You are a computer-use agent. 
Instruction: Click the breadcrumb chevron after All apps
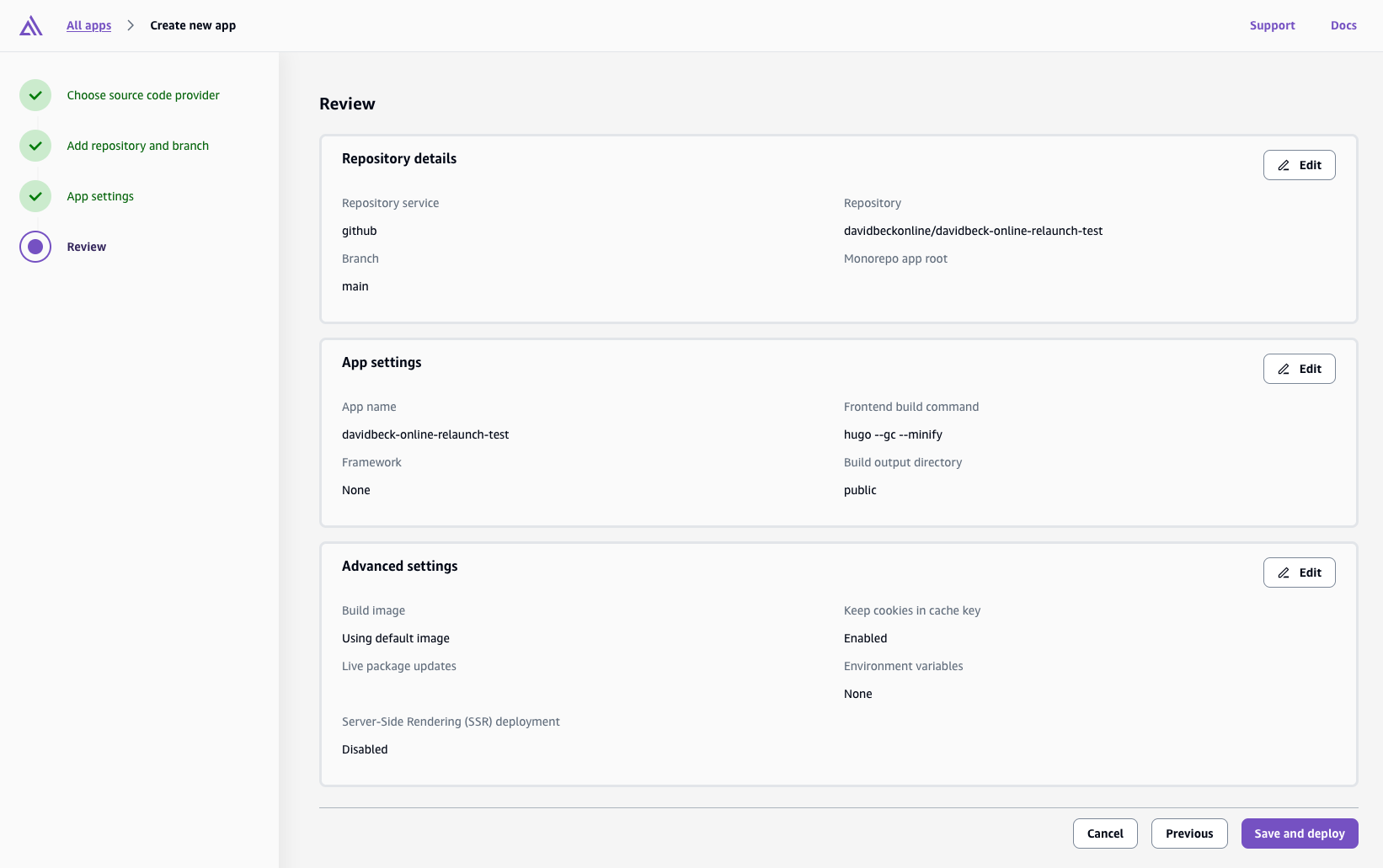[x=131, y=25]
